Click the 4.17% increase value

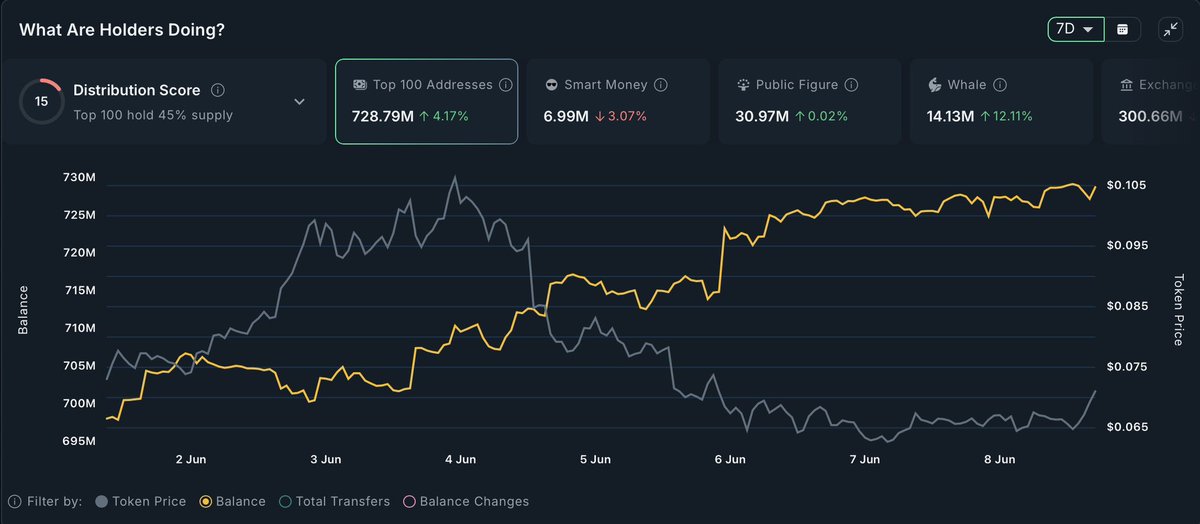point(451,116)
